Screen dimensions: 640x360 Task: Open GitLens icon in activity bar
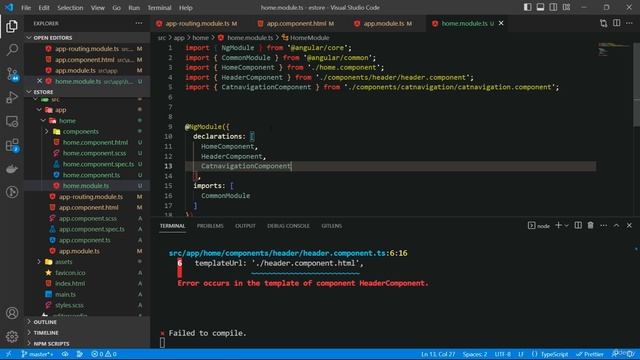pyautogui.click(x=12, y=192)
